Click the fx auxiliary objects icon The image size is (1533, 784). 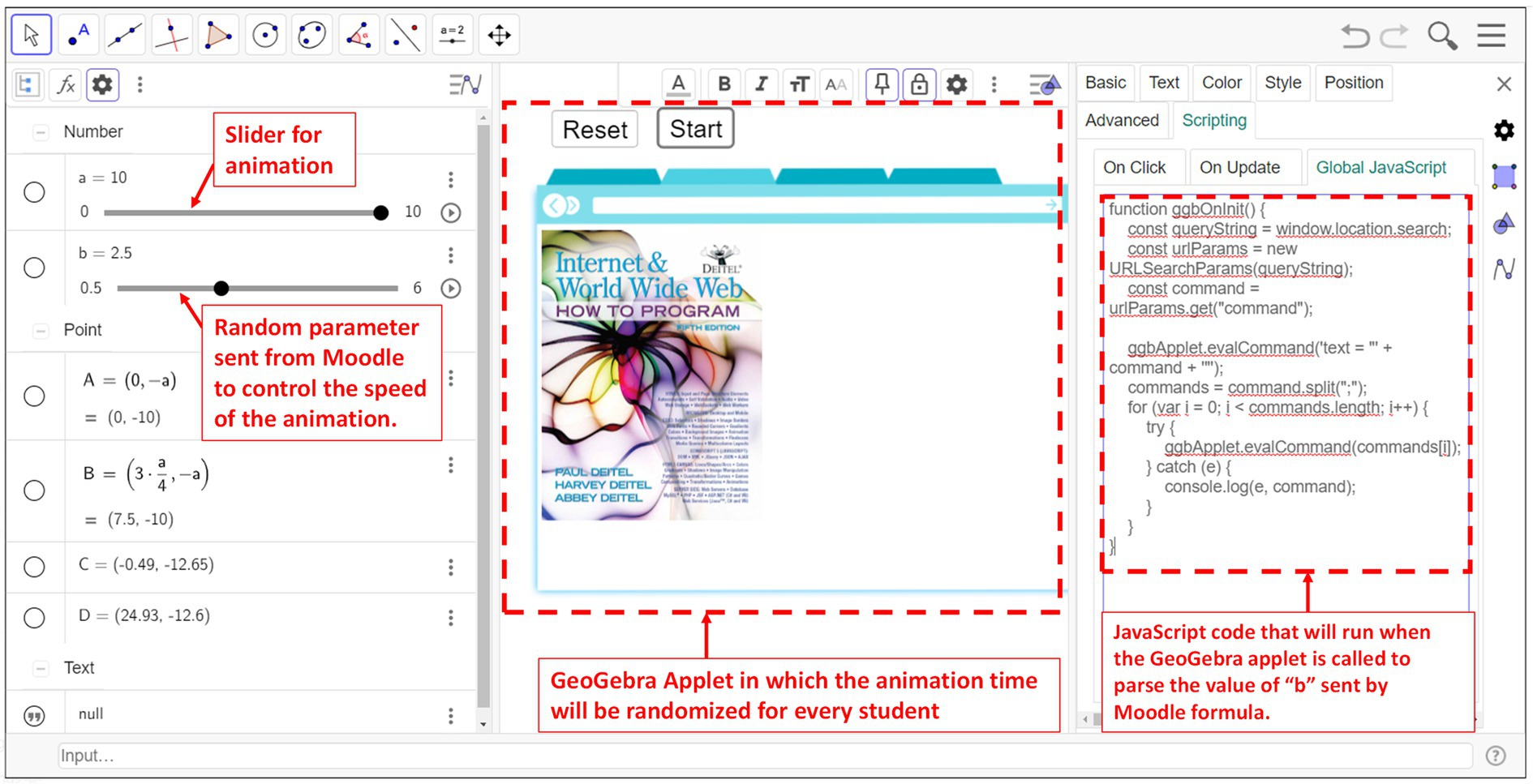pyautogui.click(x=66, y=84)
